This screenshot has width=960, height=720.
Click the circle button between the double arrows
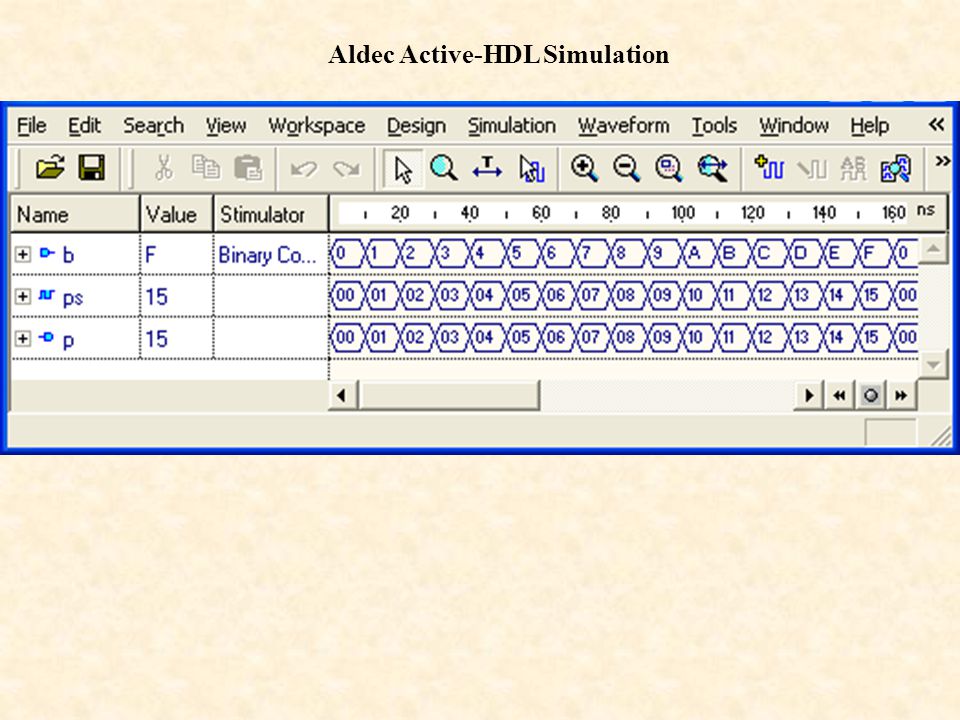pos(871,396)
